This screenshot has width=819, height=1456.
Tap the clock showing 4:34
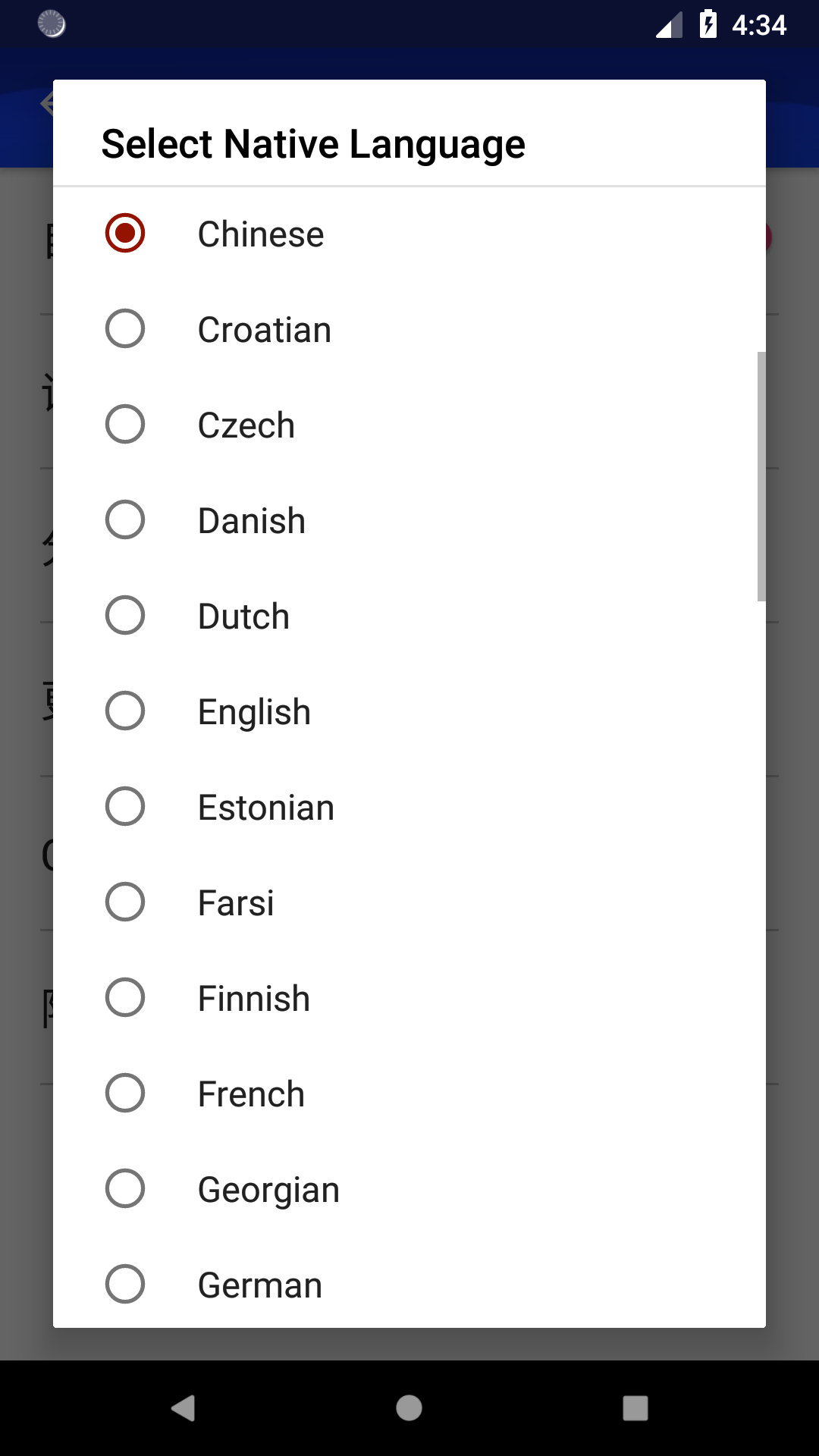click(x=759, y=25)
